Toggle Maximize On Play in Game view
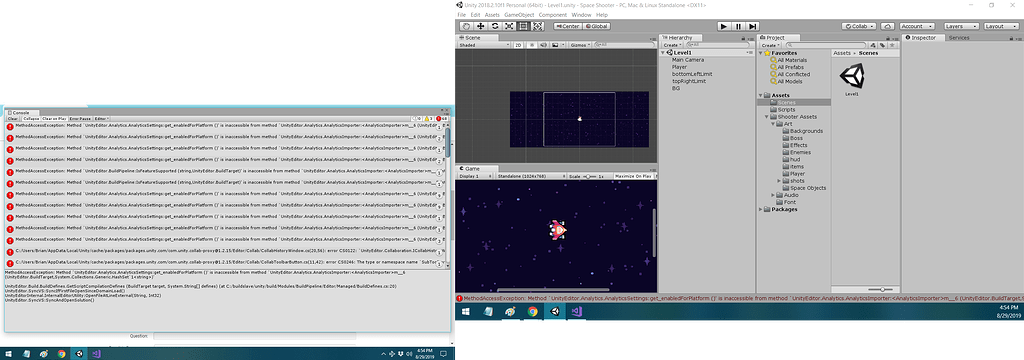The image size is (1024, 360). click(x=633, y=176)
